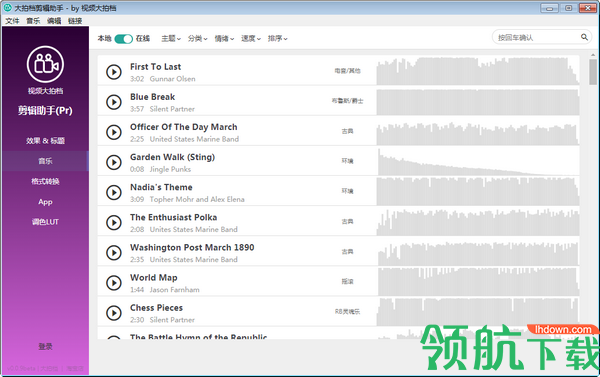Play Washington Post March 1890
The height and width of the screenshot is (377, 600).
(x=114, y=253)
